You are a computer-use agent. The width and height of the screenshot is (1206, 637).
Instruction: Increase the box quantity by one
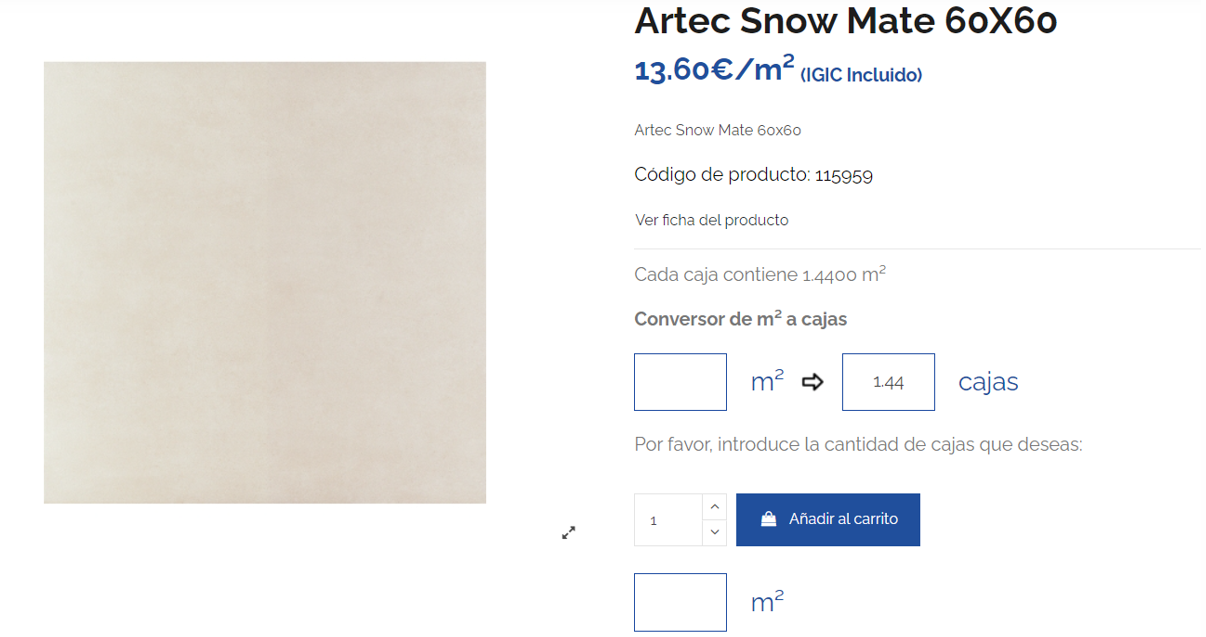714,507
